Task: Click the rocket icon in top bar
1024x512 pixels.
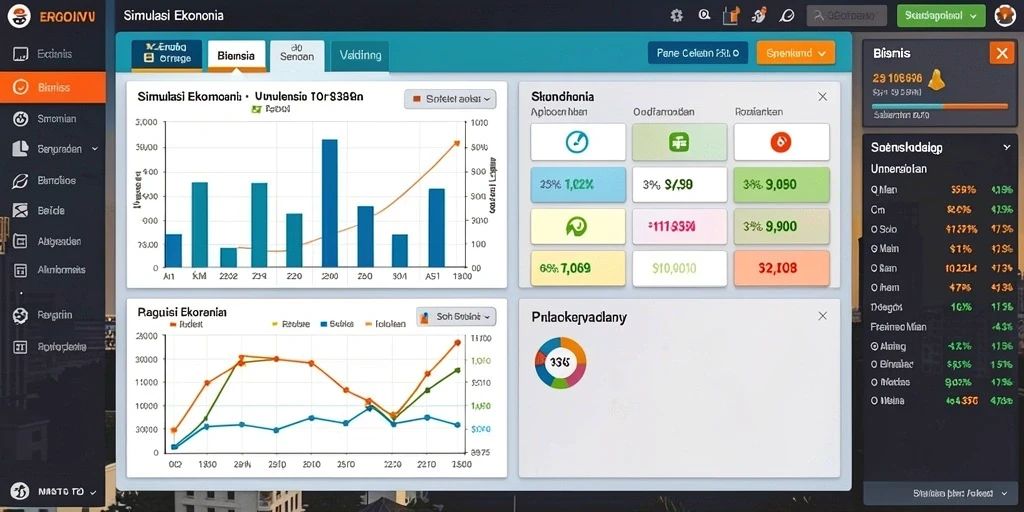Action: [759, 15]
